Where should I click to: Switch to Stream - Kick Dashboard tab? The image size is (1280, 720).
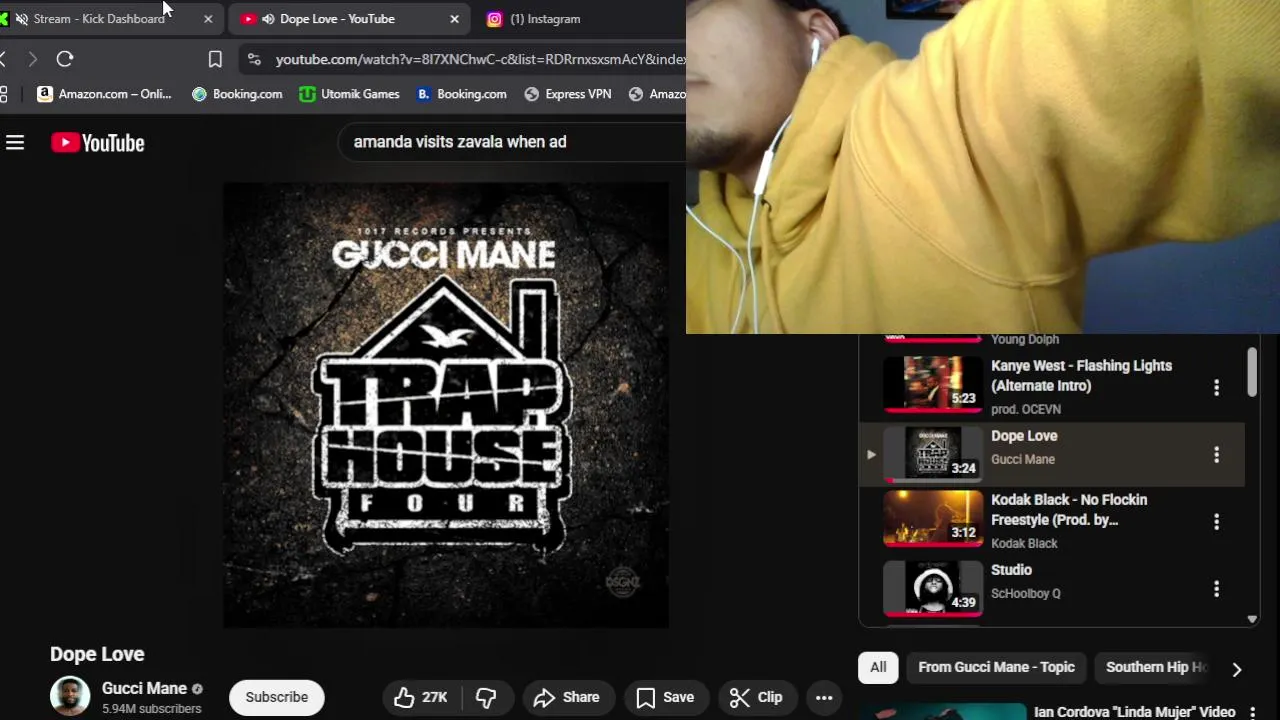point(98,19)
